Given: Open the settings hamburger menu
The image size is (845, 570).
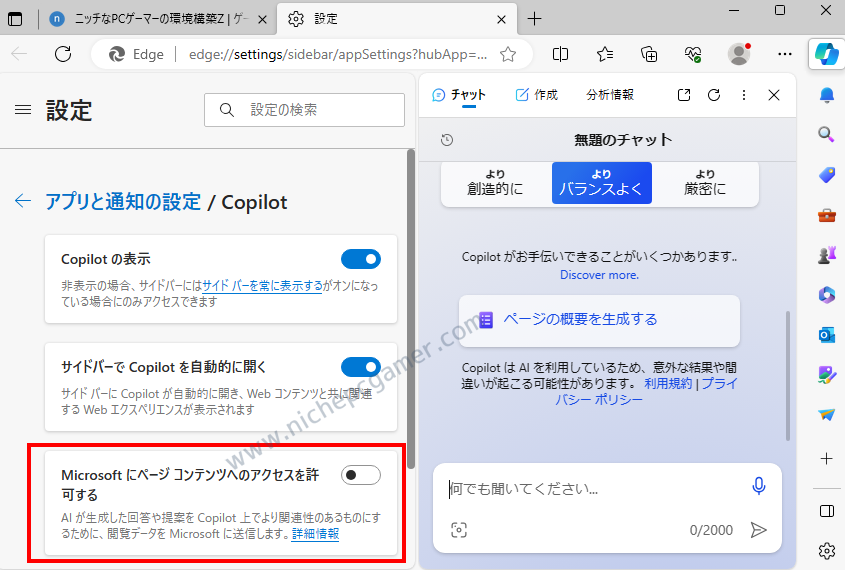Looking at the screenshot, I should (x=23, y=110).
